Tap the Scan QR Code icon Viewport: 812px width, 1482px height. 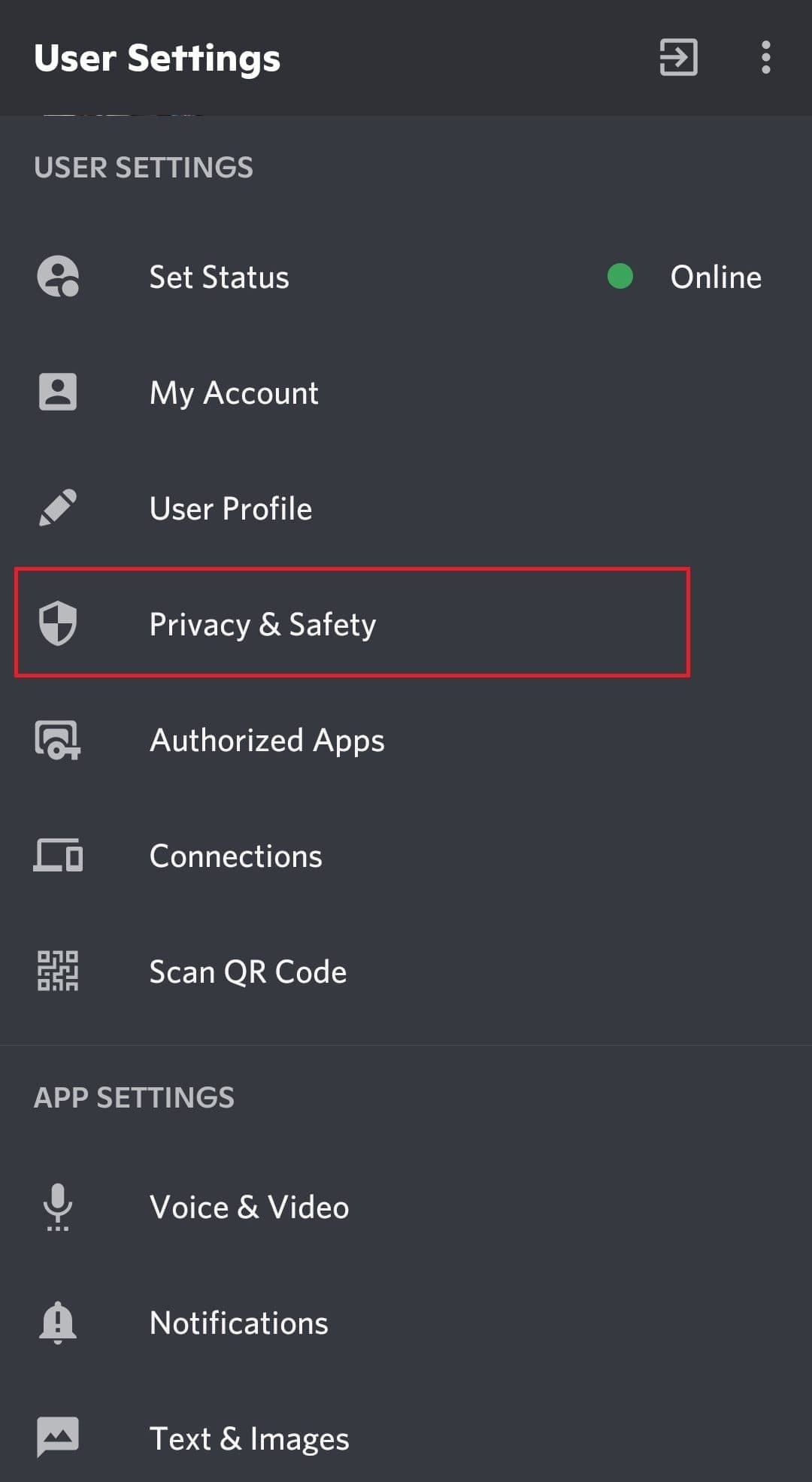click(x=57, y=971)
